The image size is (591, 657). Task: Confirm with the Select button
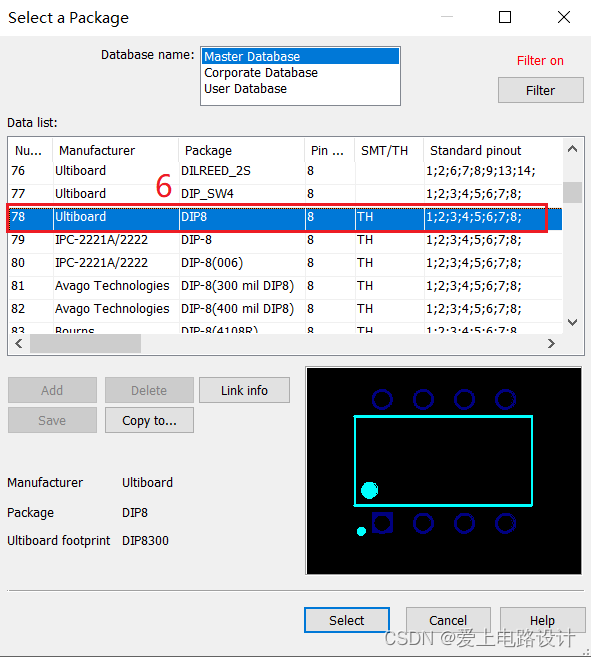(347, 620)
